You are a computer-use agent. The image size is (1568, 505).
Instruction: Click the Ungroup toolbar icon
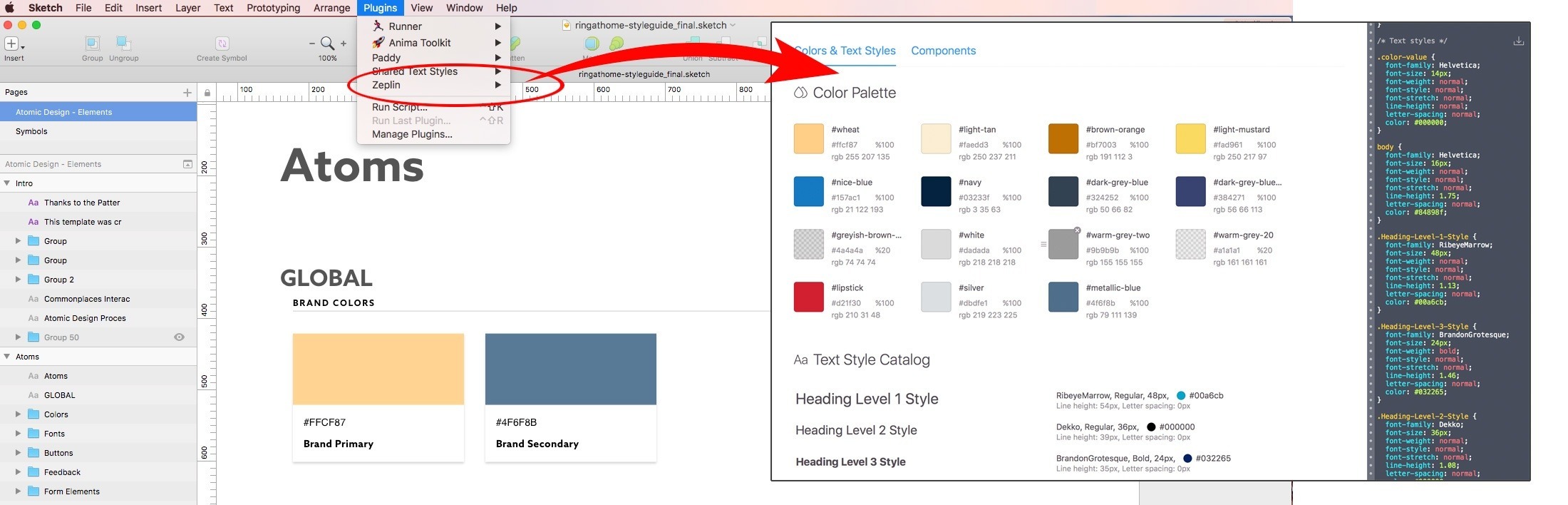pos(123,44)
